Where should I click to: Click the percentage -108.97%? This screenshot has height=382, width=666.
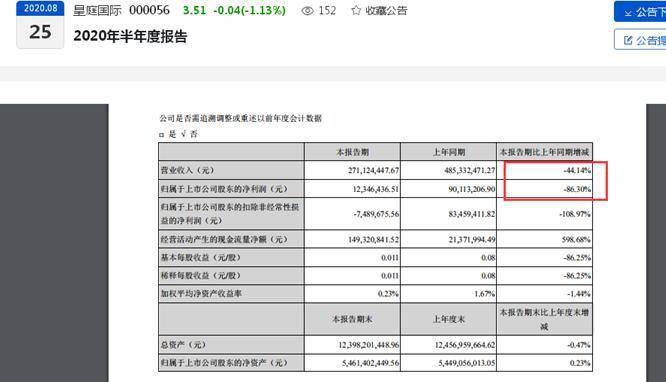pyautogui.click(x=575, y=214)
